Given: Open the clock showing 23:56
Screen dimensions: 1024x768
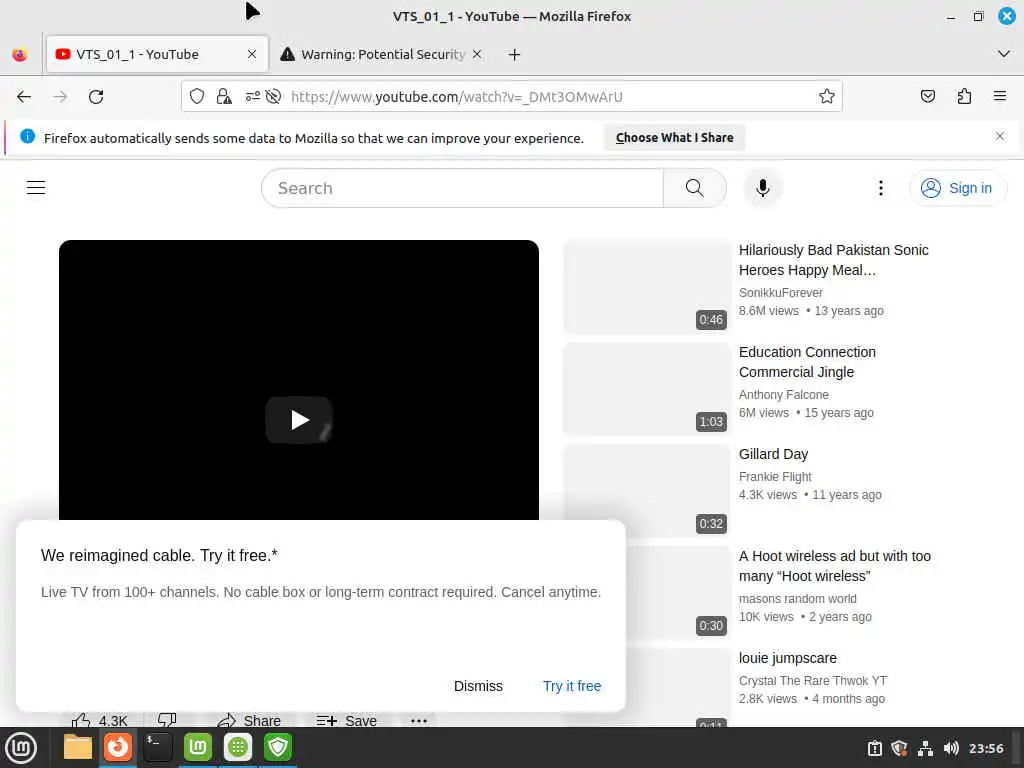Looking at the screenshot, I should tap(986, 748).
